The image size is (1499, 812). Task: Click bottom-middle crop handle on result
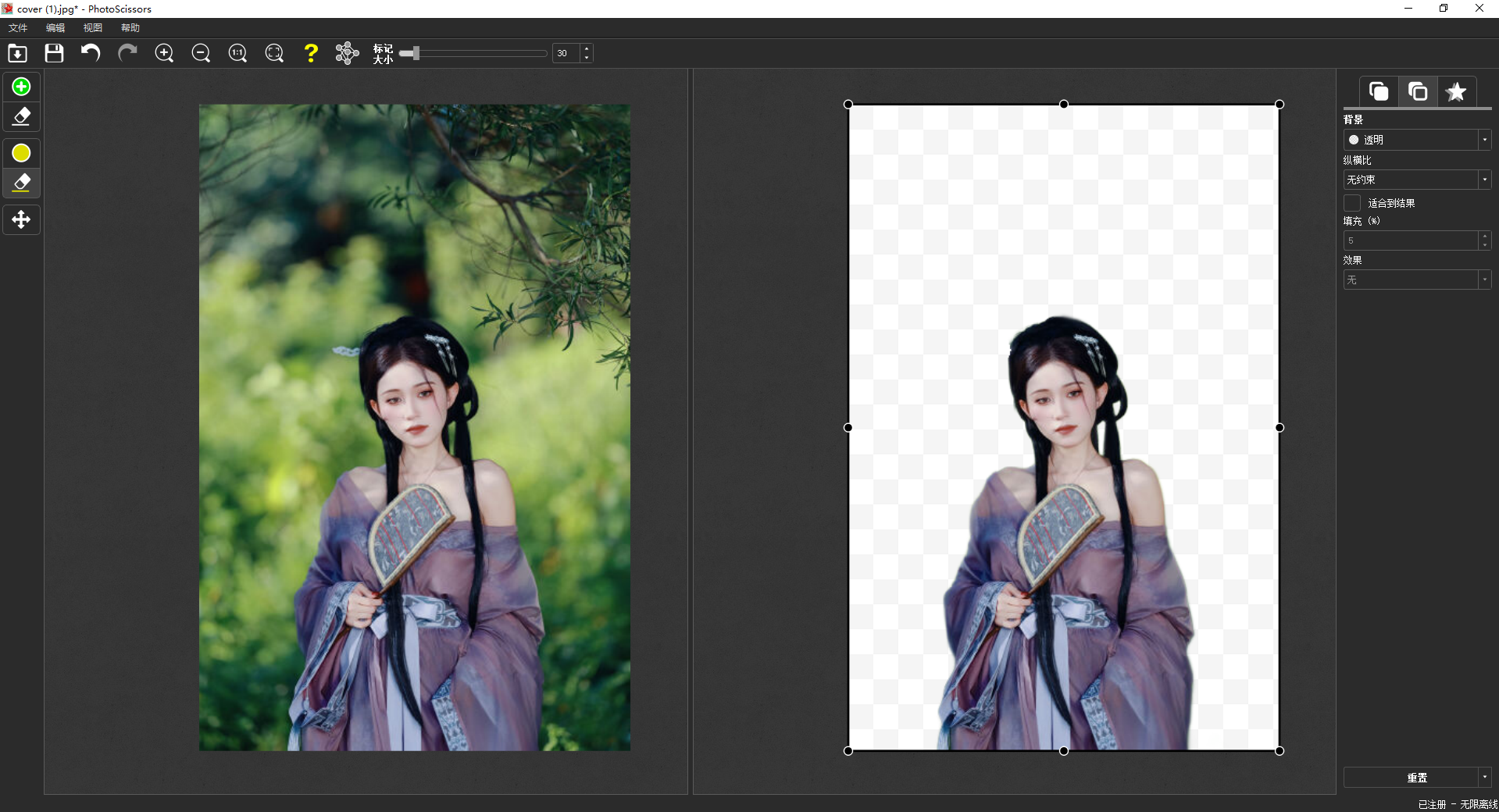click(1064, 751)
